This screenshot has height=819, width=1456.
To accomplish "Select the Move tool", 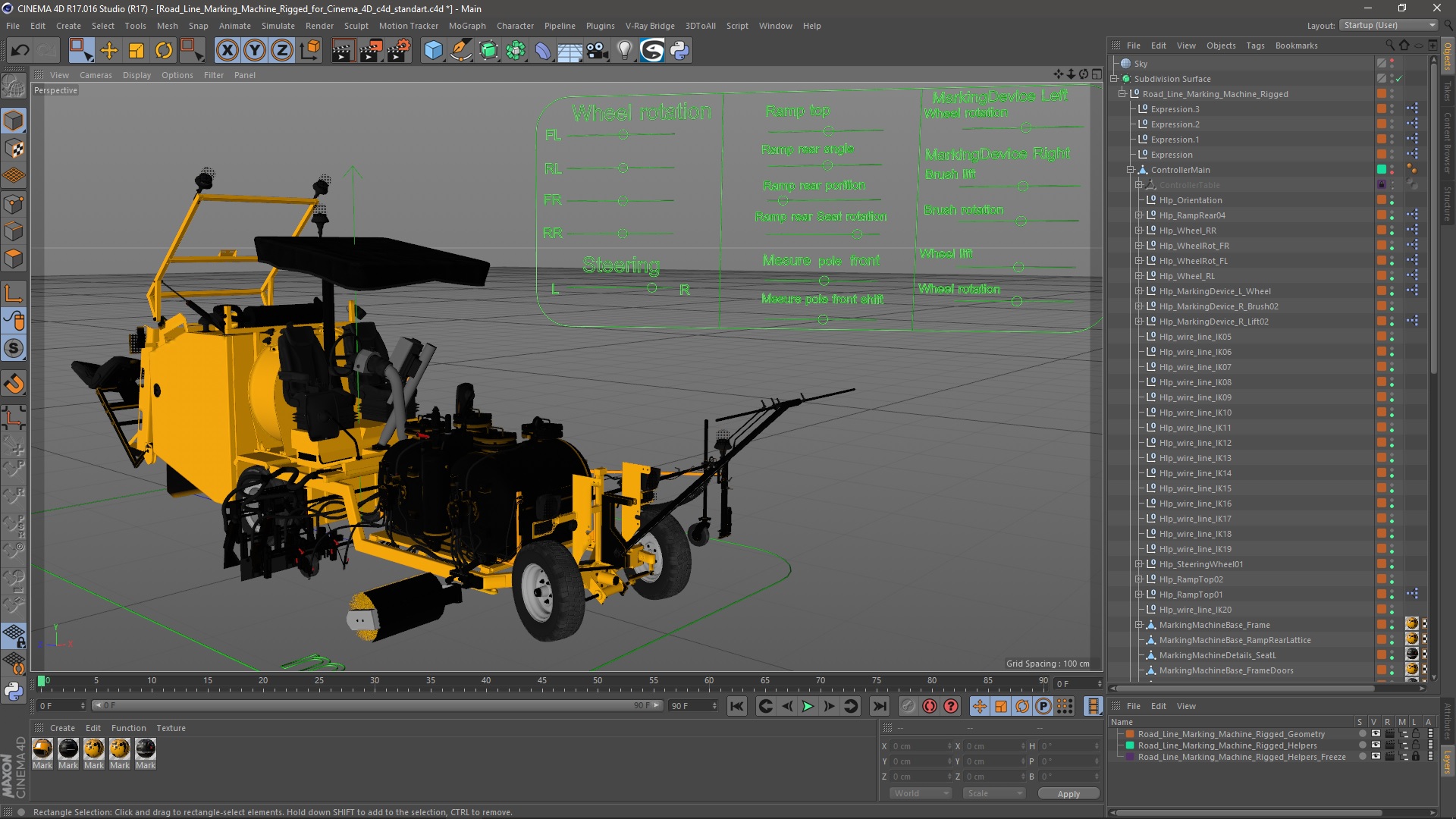I will coord(109,51).
